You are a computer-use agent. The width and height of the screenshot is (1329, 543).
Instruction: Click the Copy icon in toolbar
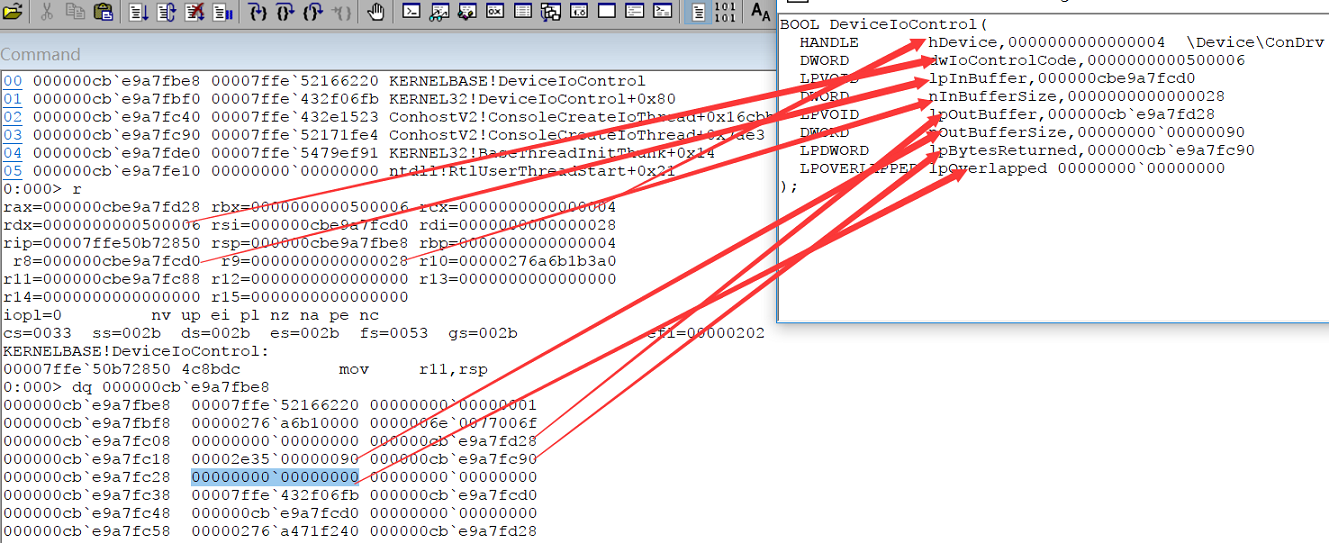coord(74,12)
